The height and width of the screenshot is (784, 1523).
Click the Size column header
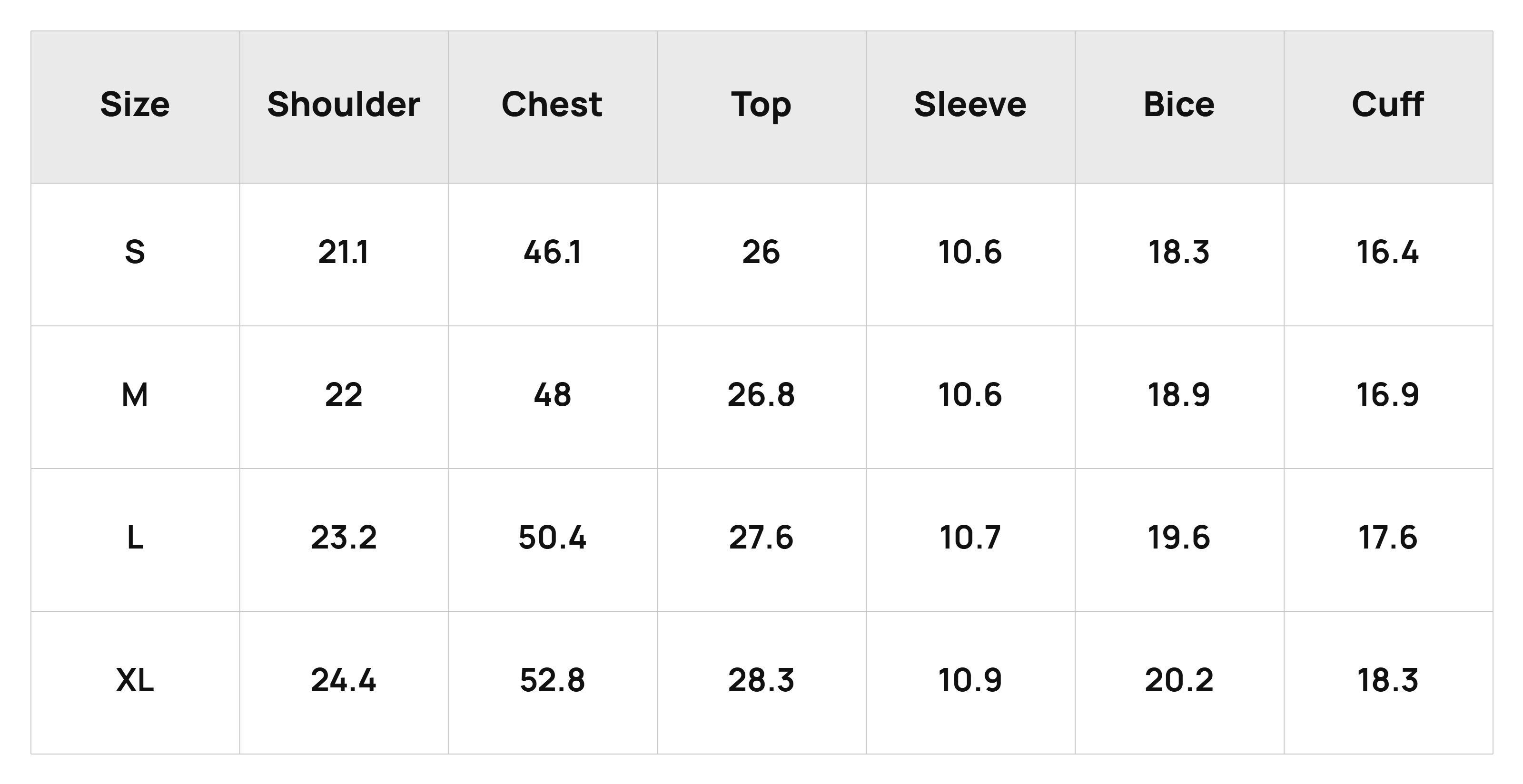[135, 105]
